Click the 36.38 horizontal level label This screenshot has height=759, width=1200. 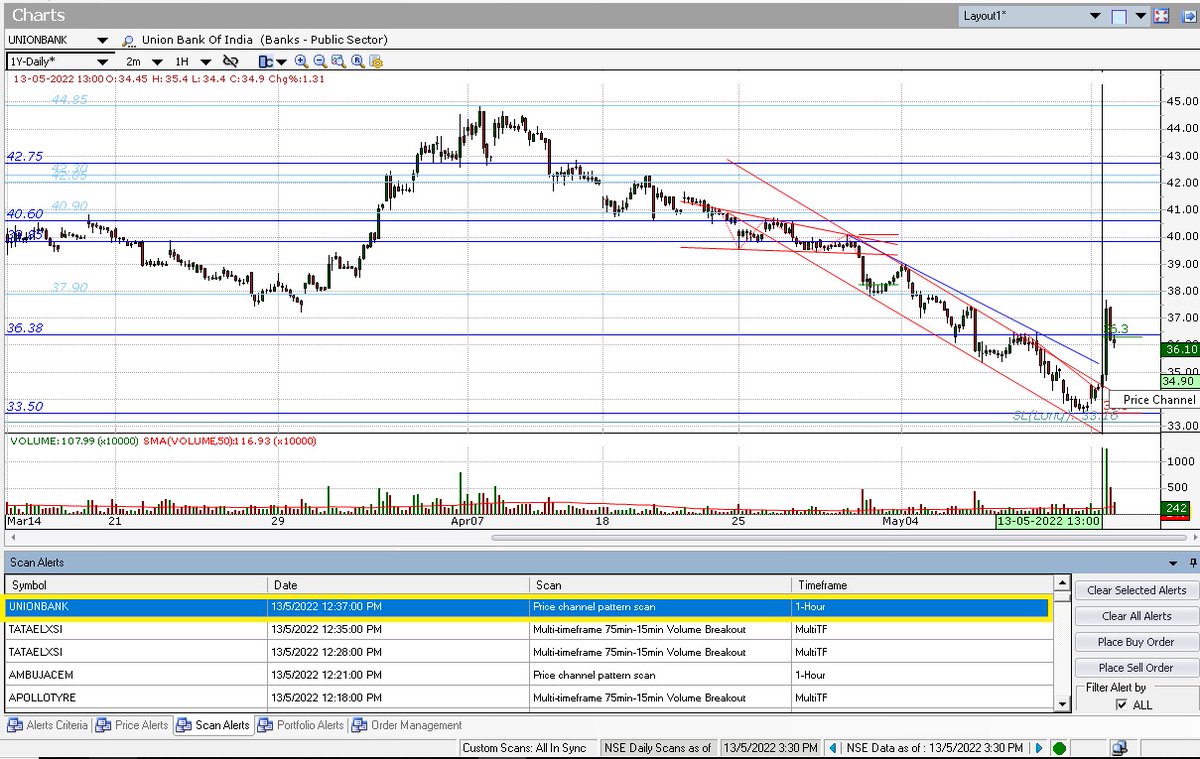pos(24,328)
